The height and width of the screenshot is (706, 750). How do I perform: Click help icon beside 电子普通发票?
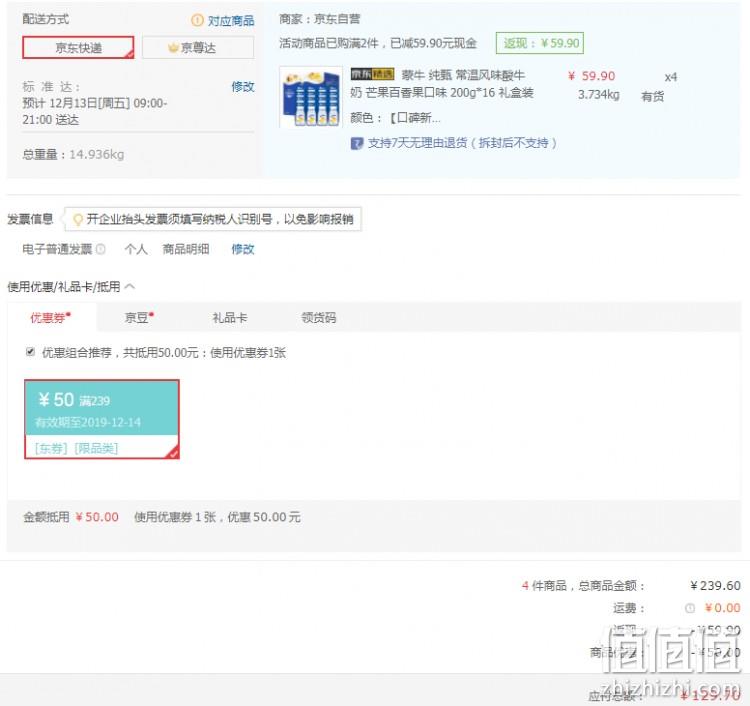100,249
